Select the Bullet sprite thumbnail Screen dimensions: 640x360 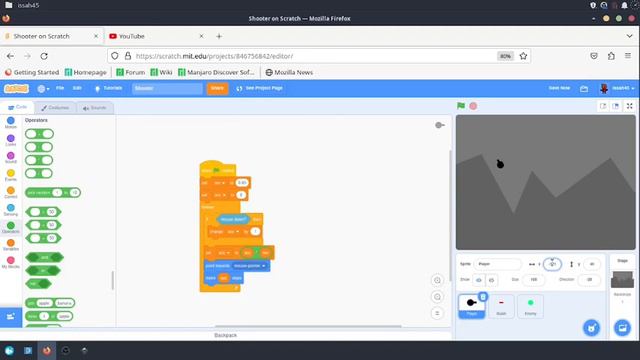coord(501,306)
